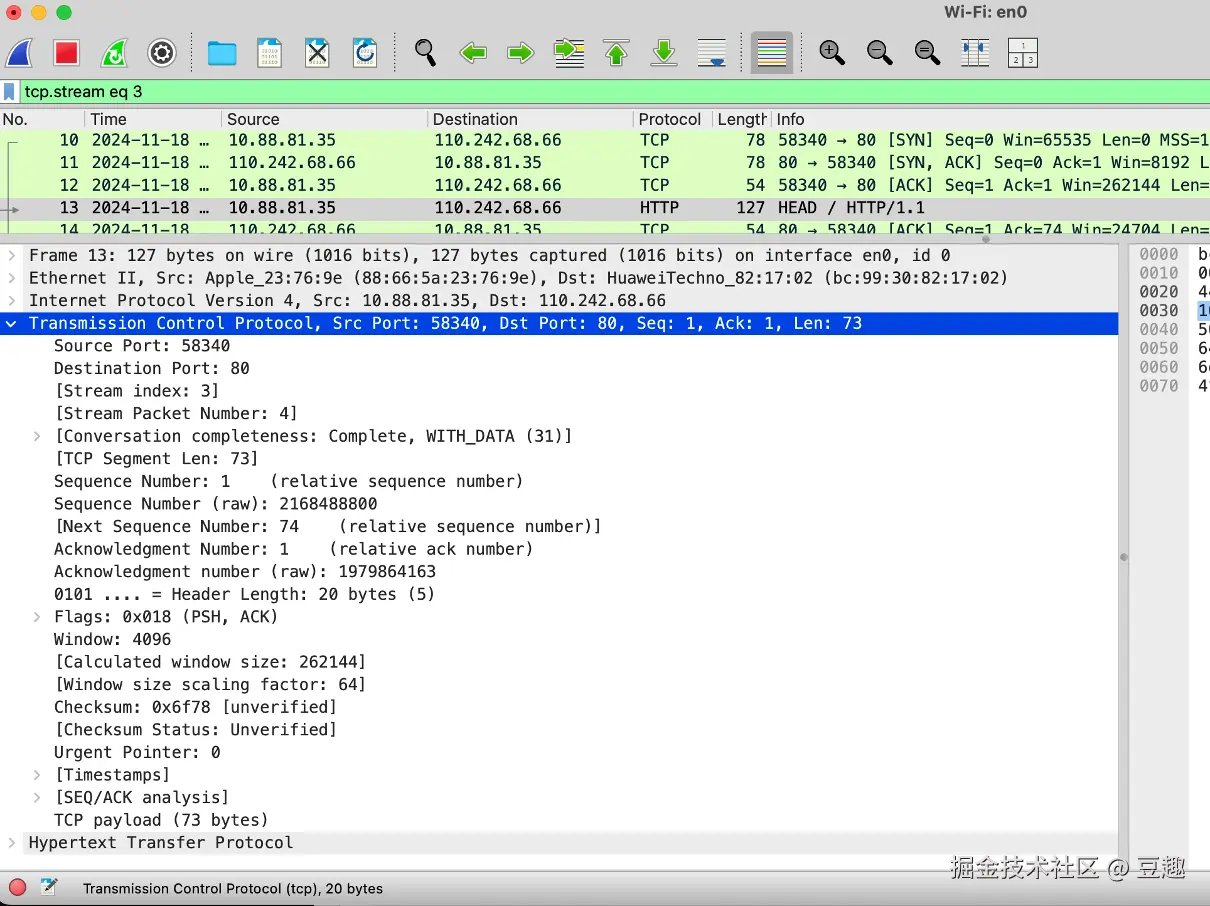The image size is (1210, 906).
Task: Click the blue shark fin start capture icon
Action: 20,53
